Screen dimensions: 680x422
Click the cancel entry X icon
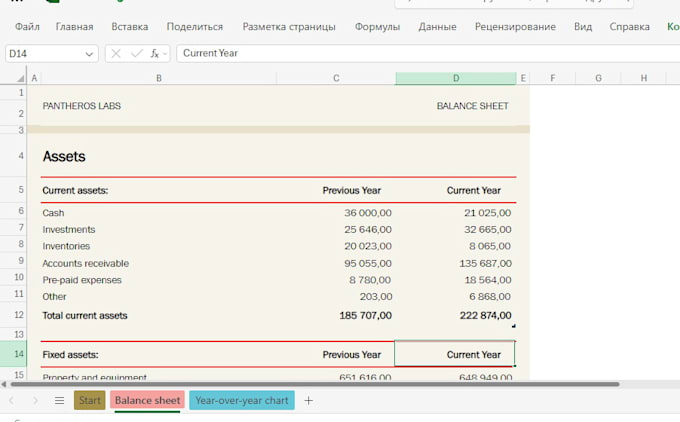pos(116,53)
